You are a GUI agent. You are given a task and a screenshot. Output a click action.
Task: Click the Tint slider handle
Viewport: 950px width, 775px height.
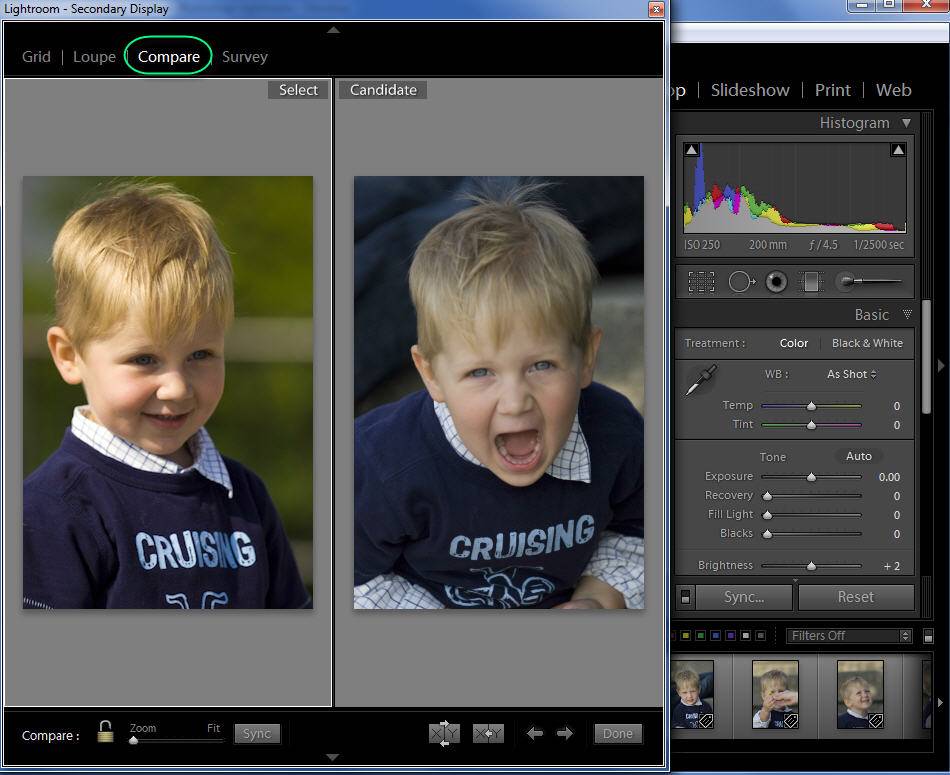[x=811, y=425]
